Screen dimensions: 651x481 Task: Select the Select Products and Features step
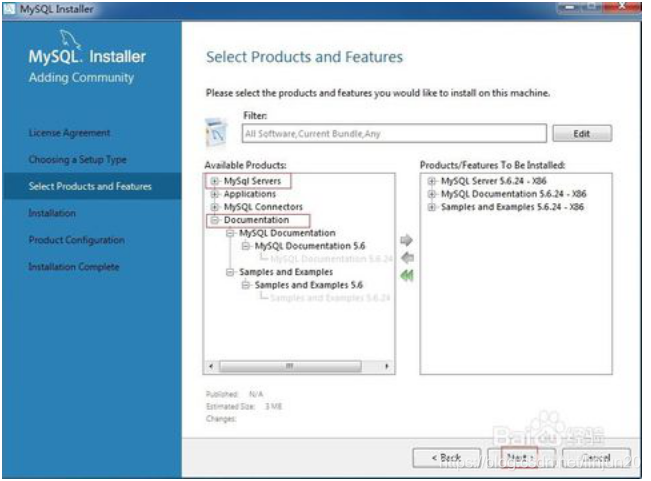click(x=92, y=186)
